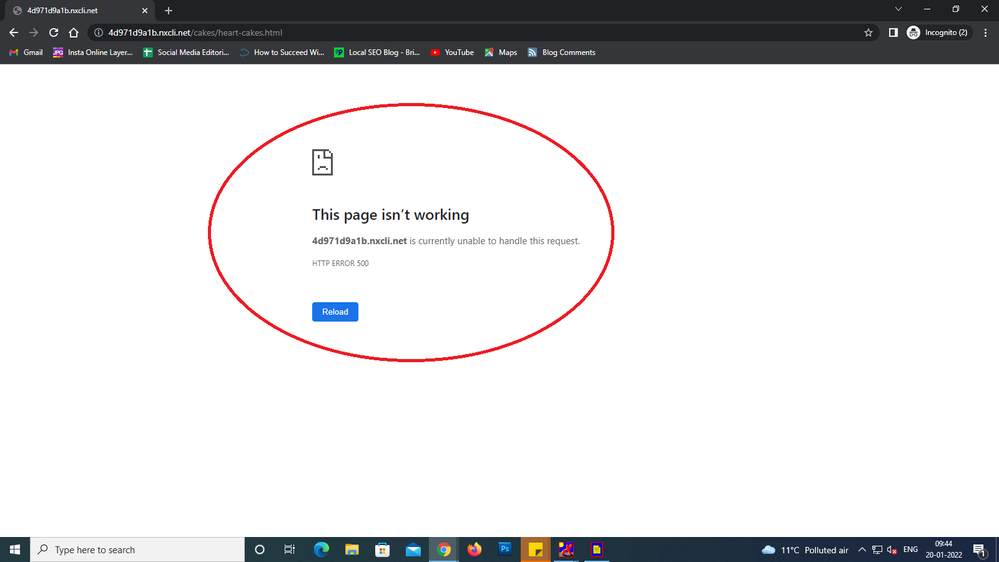Open the Incognito profile indicator
The height and width of the screenshot is (562, 999).
pos(937,32)
